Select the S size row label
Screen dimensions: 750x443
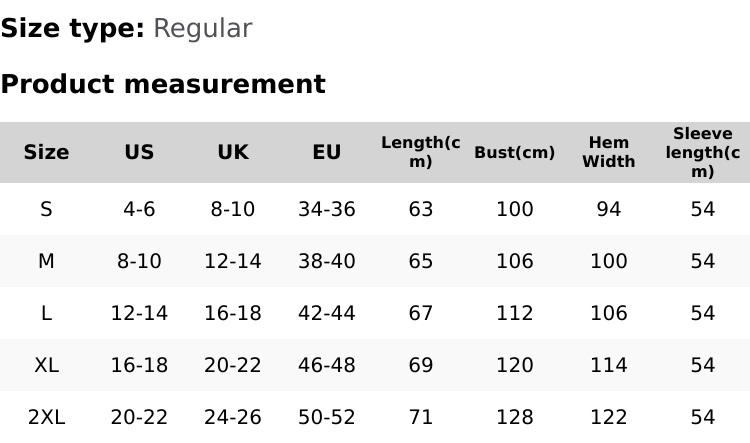click(x=46, y=209)
